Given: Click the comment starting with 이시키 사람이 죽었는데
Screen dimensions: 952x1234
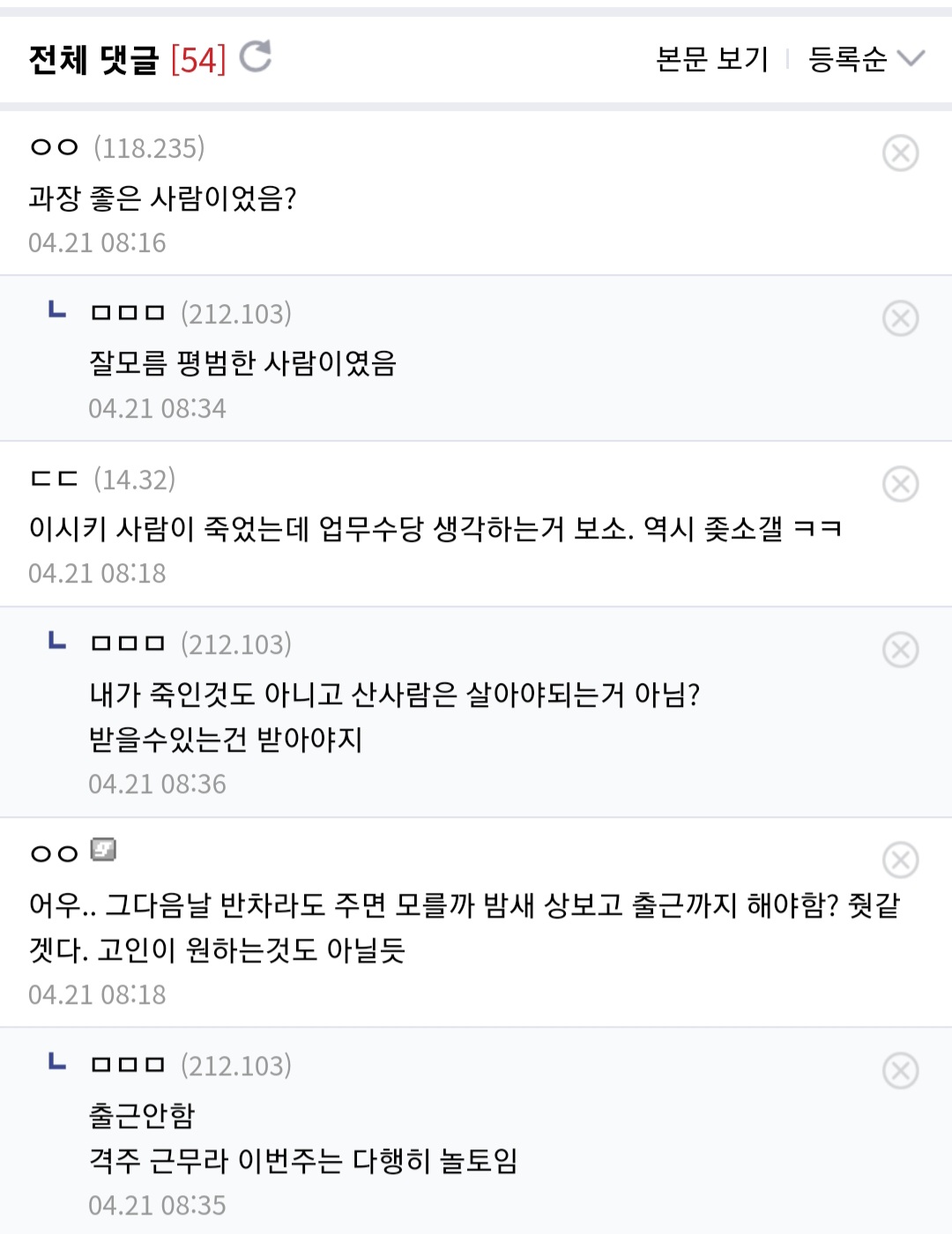Looking at the screenshot, I should pos(435,528).
